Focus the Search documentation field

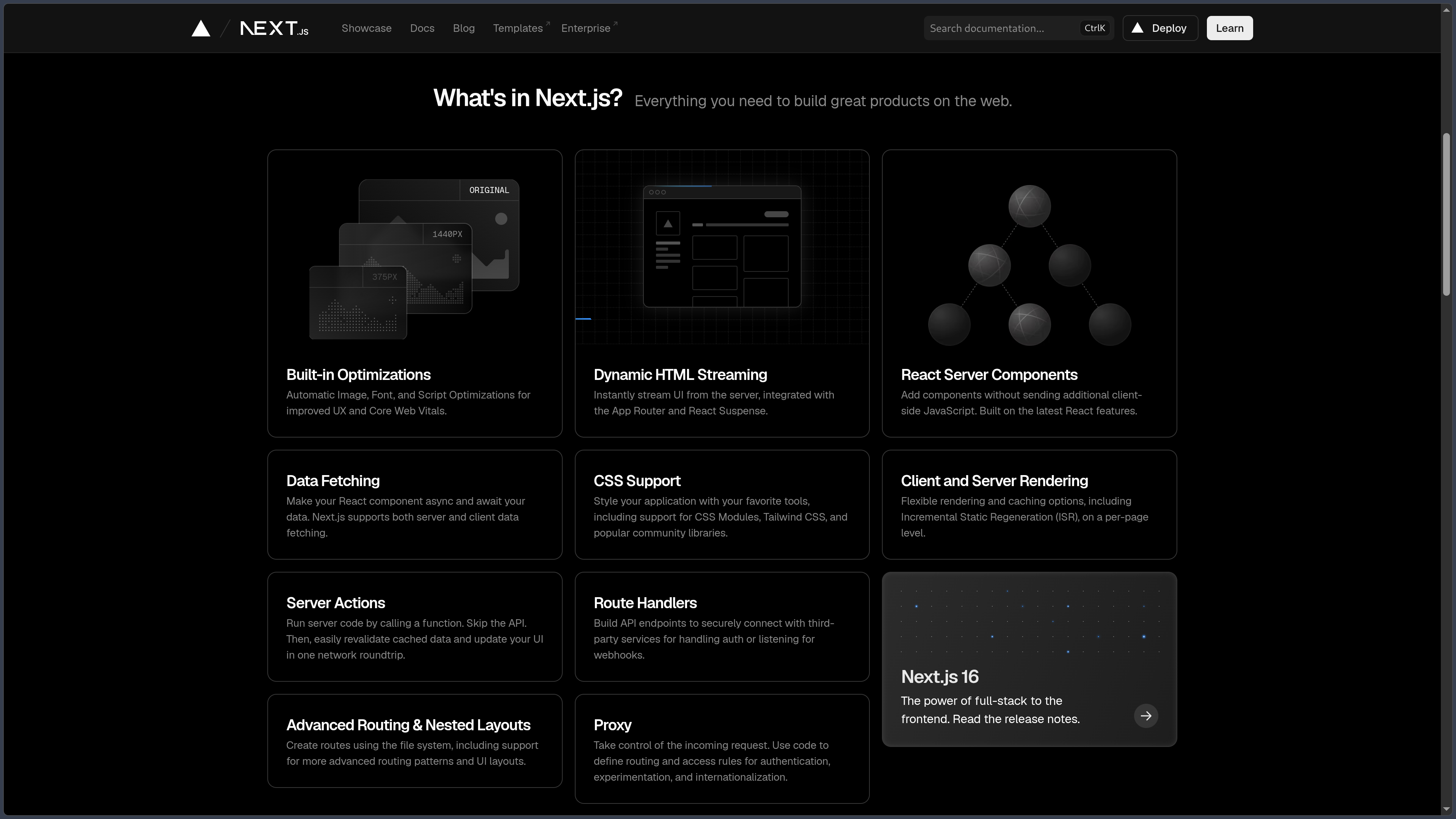(x=1018, y=28)
